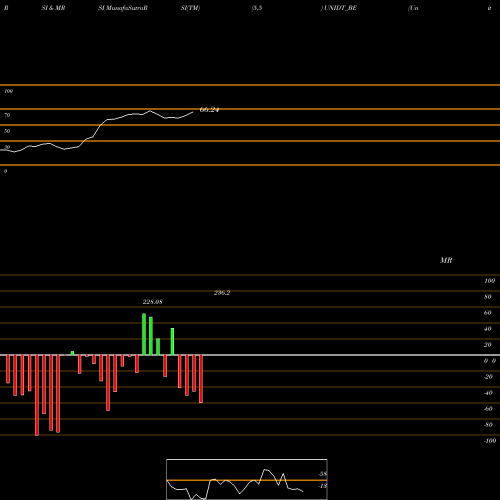
Task: Click the '(5,5' parameter text in header
Action: coord(257,8)
